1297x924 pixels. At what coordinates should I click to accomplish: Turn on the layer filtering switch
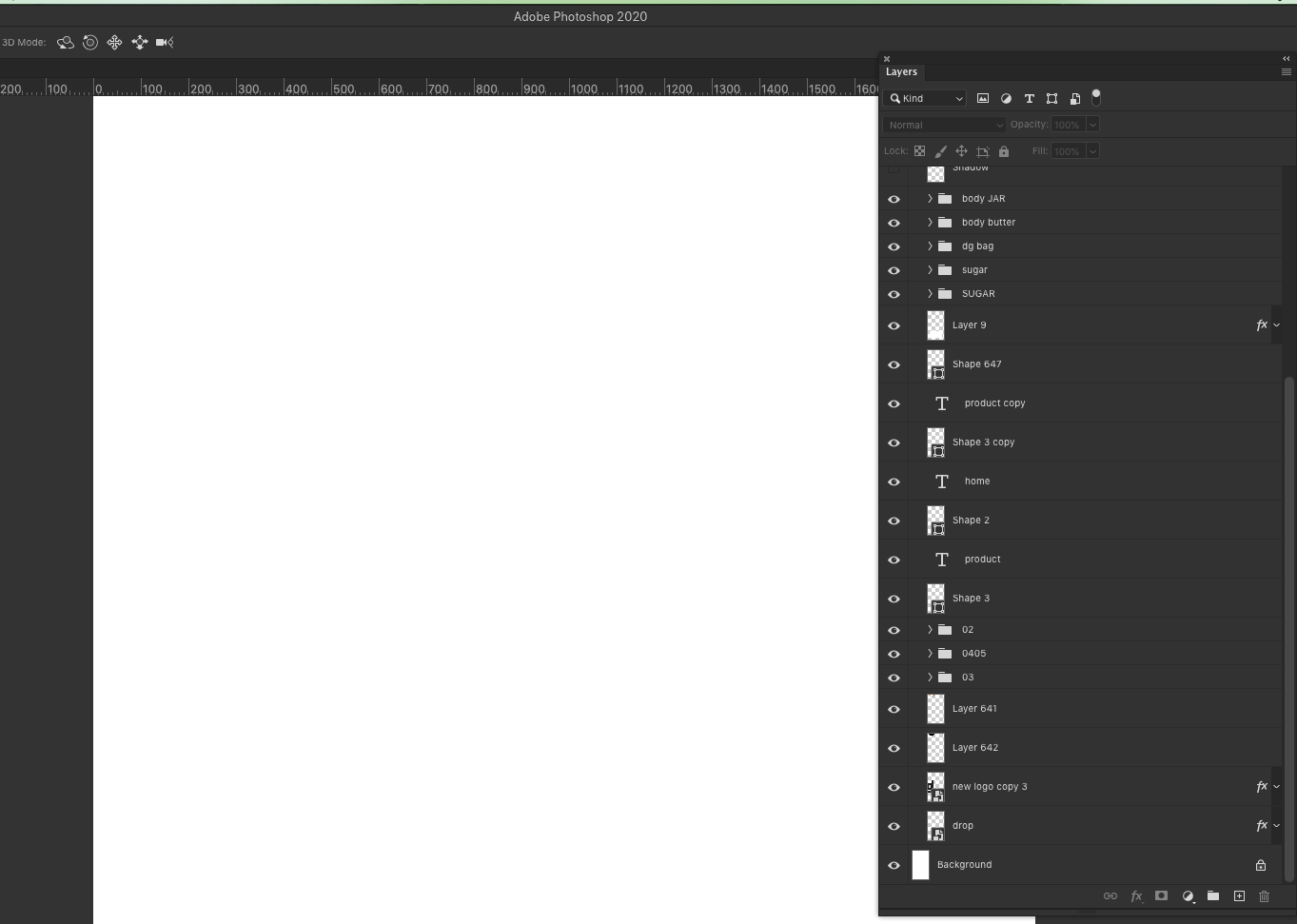(x=1096, y=98)
